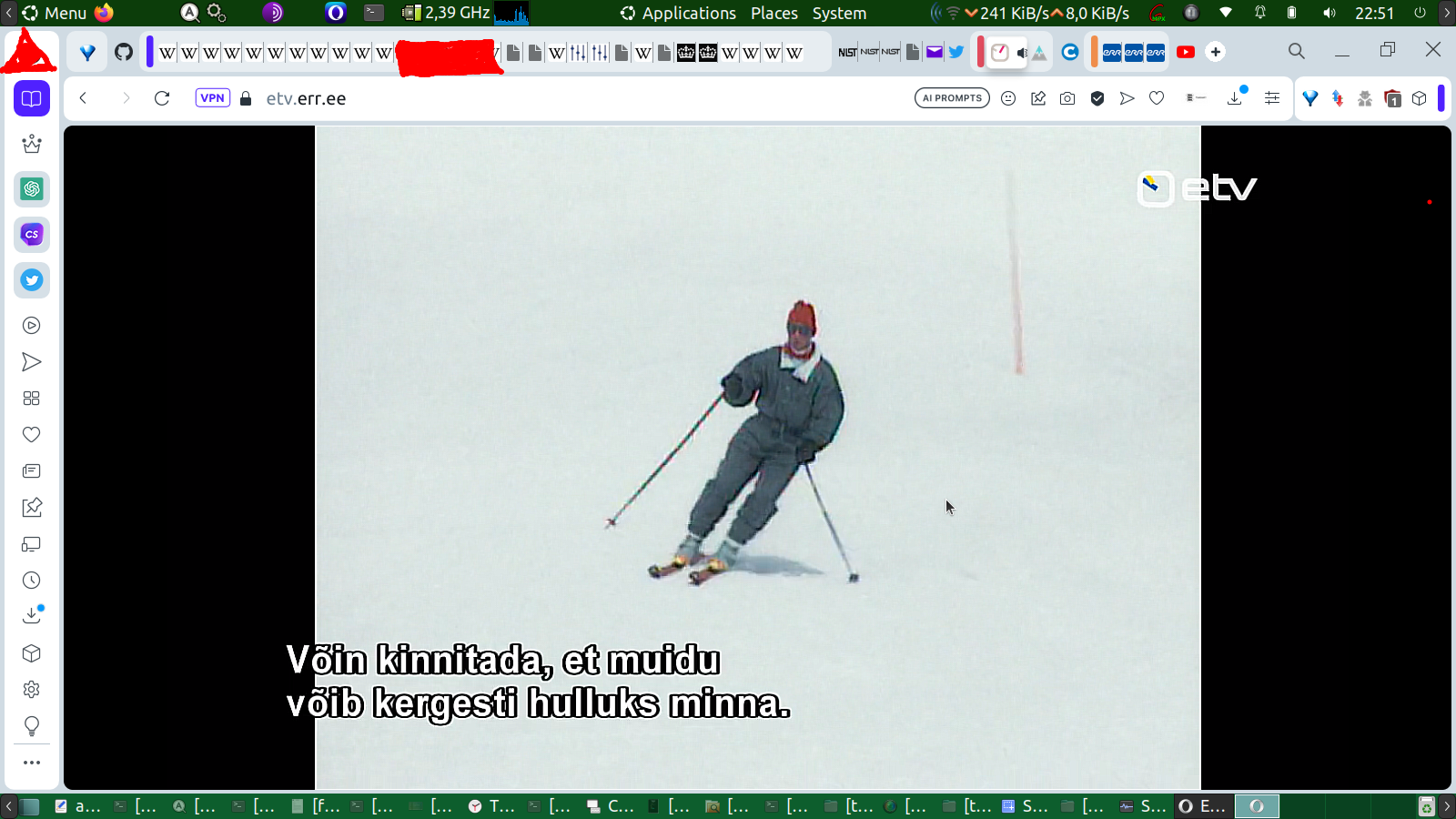Open a new tab with plus button
The image size is (1456, 819).
point(1216,52)
